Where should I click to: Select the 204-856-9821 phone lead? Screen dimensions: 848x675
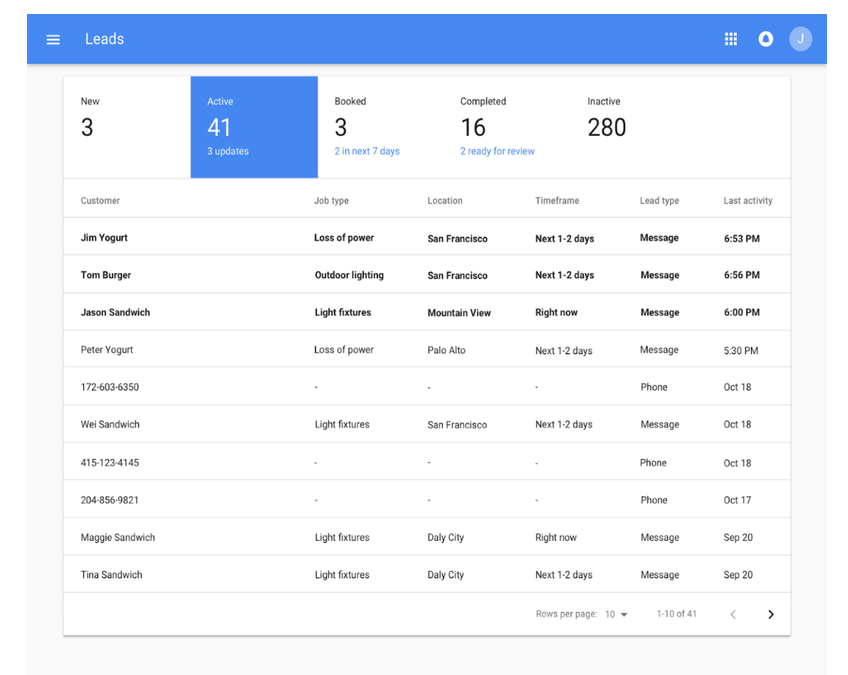click(427, 499)
